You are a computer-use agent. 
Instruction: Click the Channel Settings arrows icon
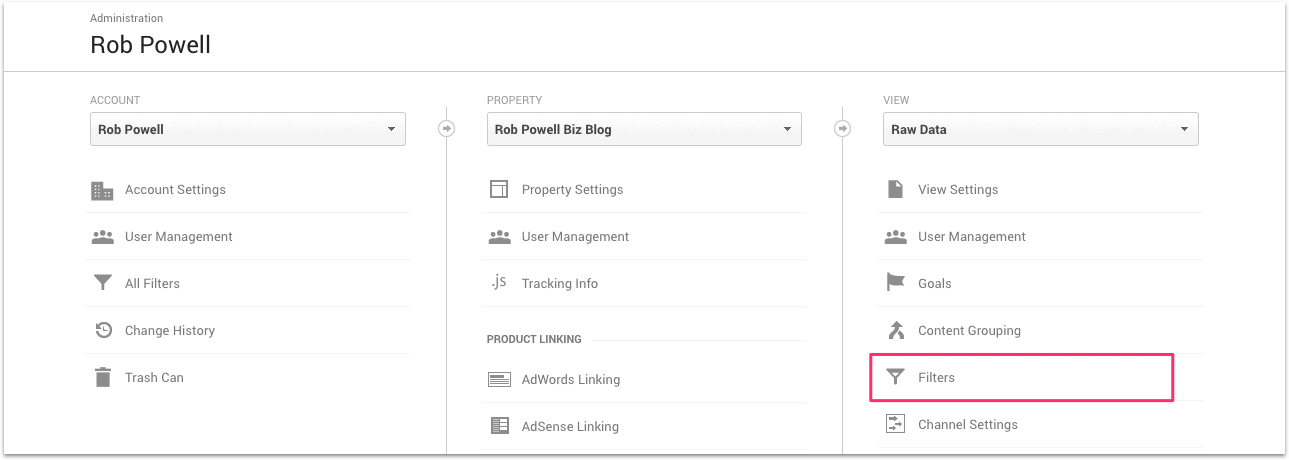point(896,425)
